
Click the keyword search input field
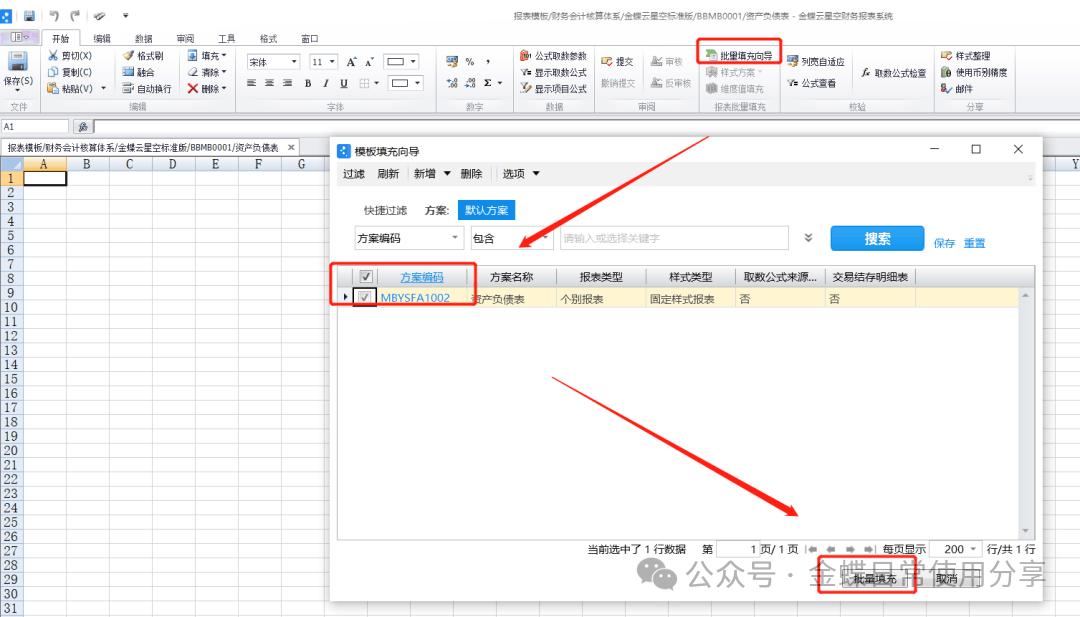click(673, 238)
